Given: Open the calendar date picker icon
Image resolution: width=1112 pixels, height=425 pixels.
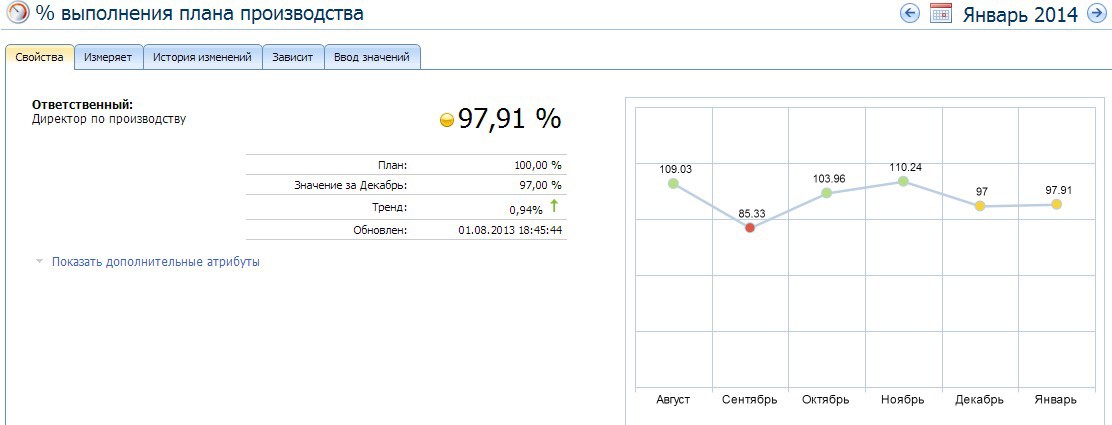Looking at the screenshot, I should coord(940,14).
